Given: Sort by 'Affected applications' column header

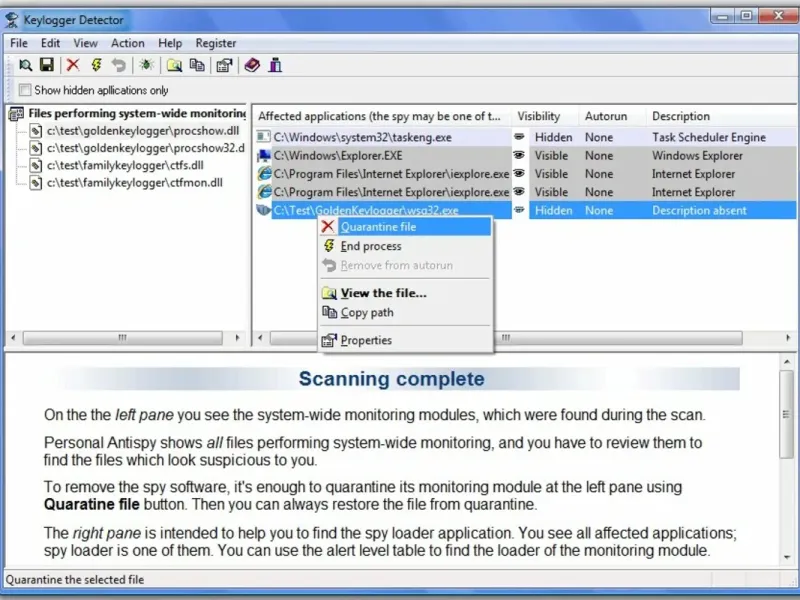Looking at the screenshot, I should pyautogui.click(x=382, y=116).
